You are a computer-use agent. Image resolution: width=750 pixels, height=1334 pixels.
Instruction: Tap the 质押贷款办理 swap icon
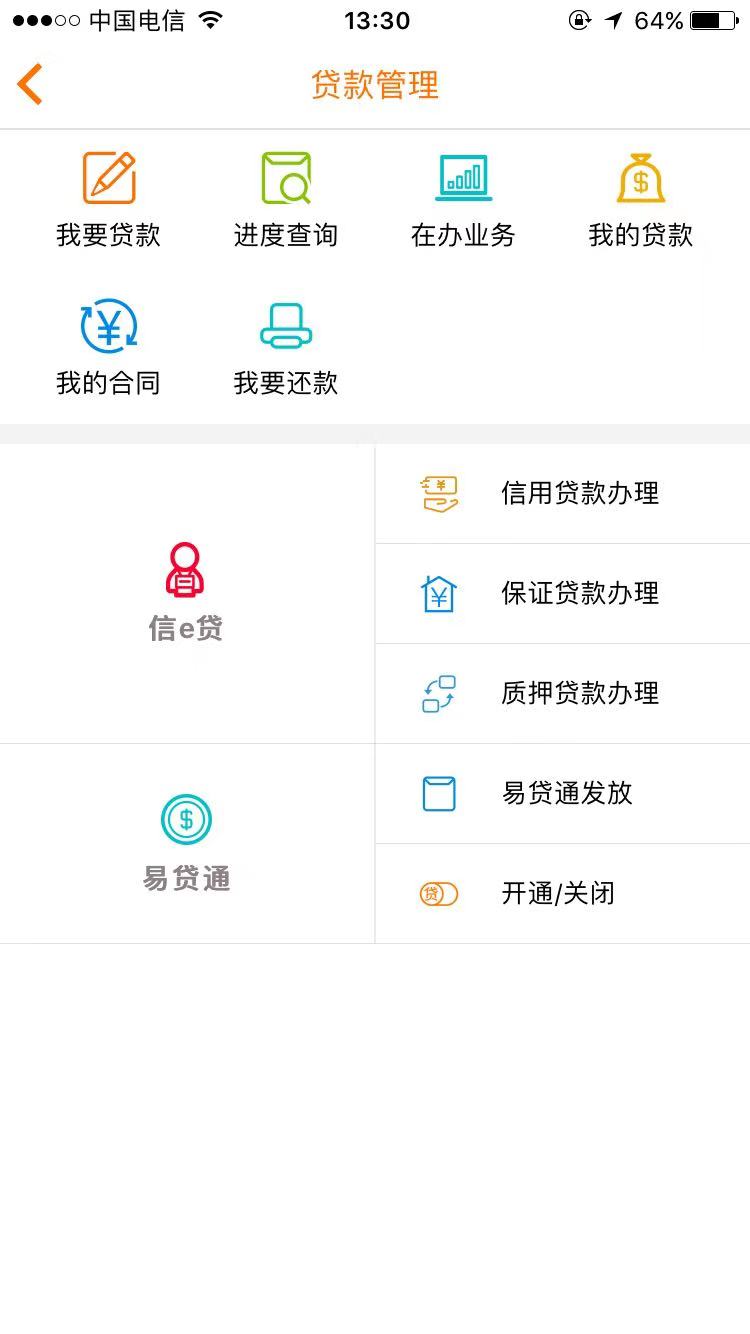tap(439, 694)
